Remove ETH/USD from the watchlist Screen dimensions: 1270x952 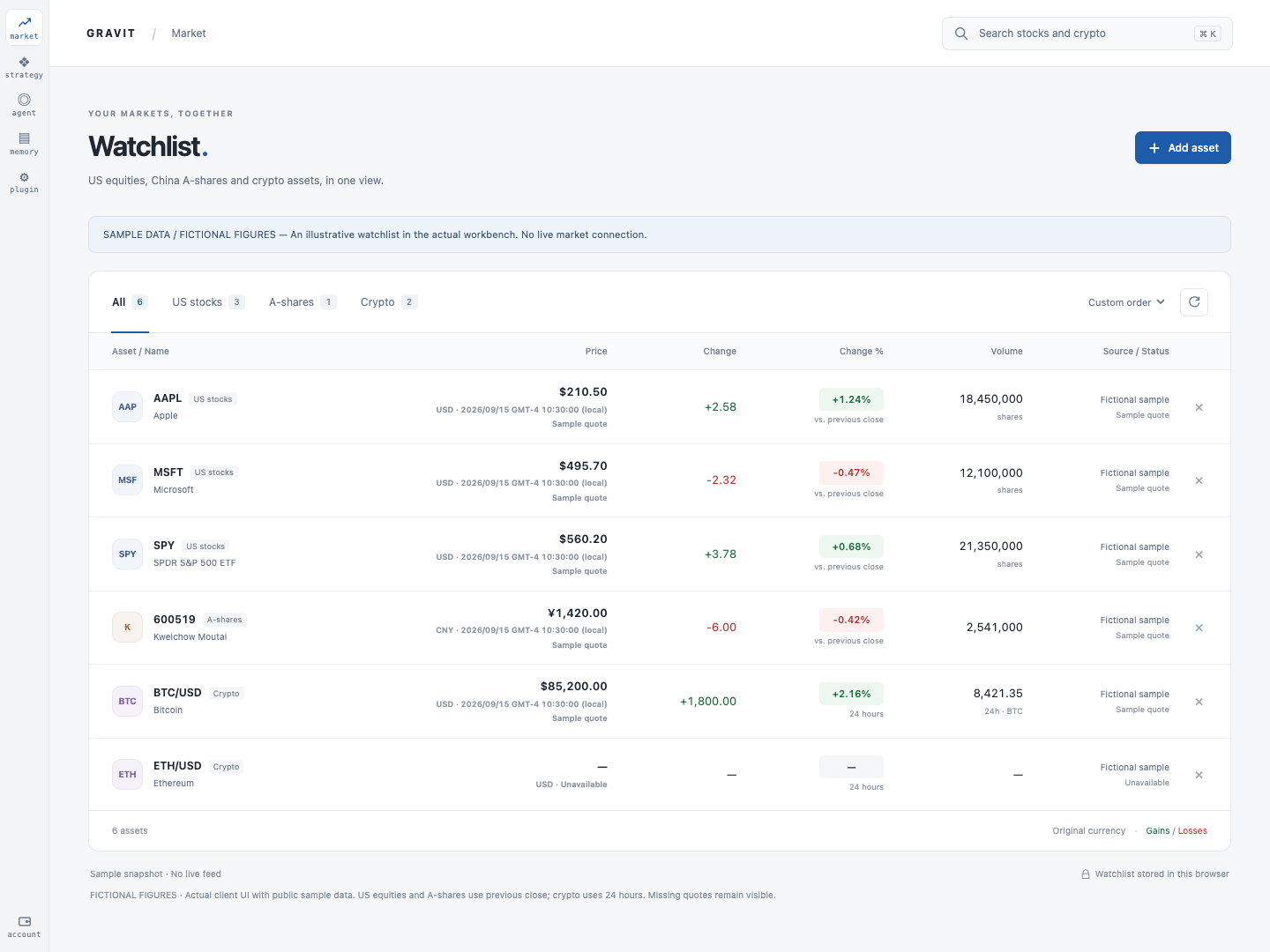click(x=1199, y=775)
